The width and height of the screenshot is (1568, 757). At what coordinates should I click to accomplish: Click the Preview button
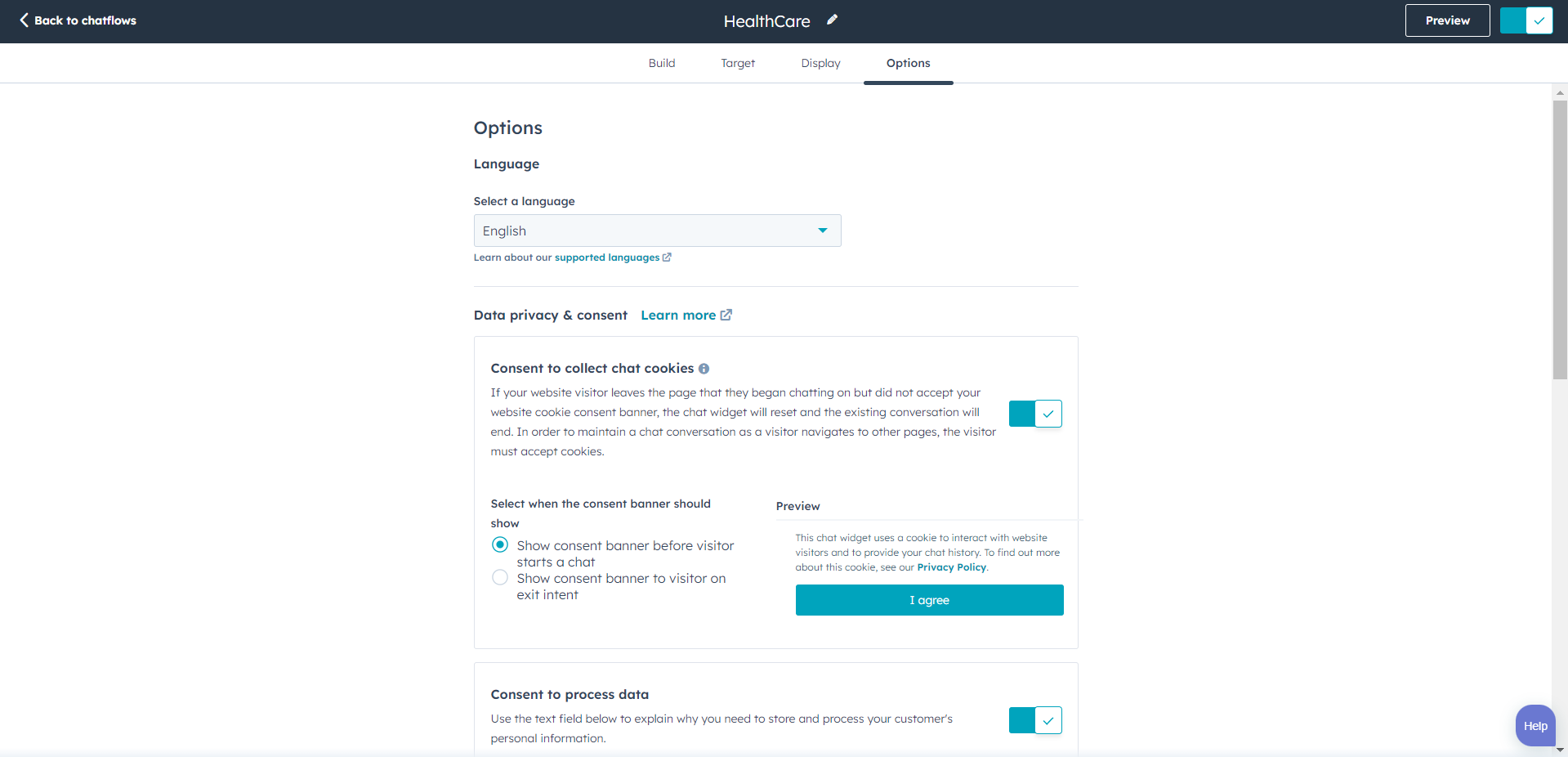coord(1446,20)
